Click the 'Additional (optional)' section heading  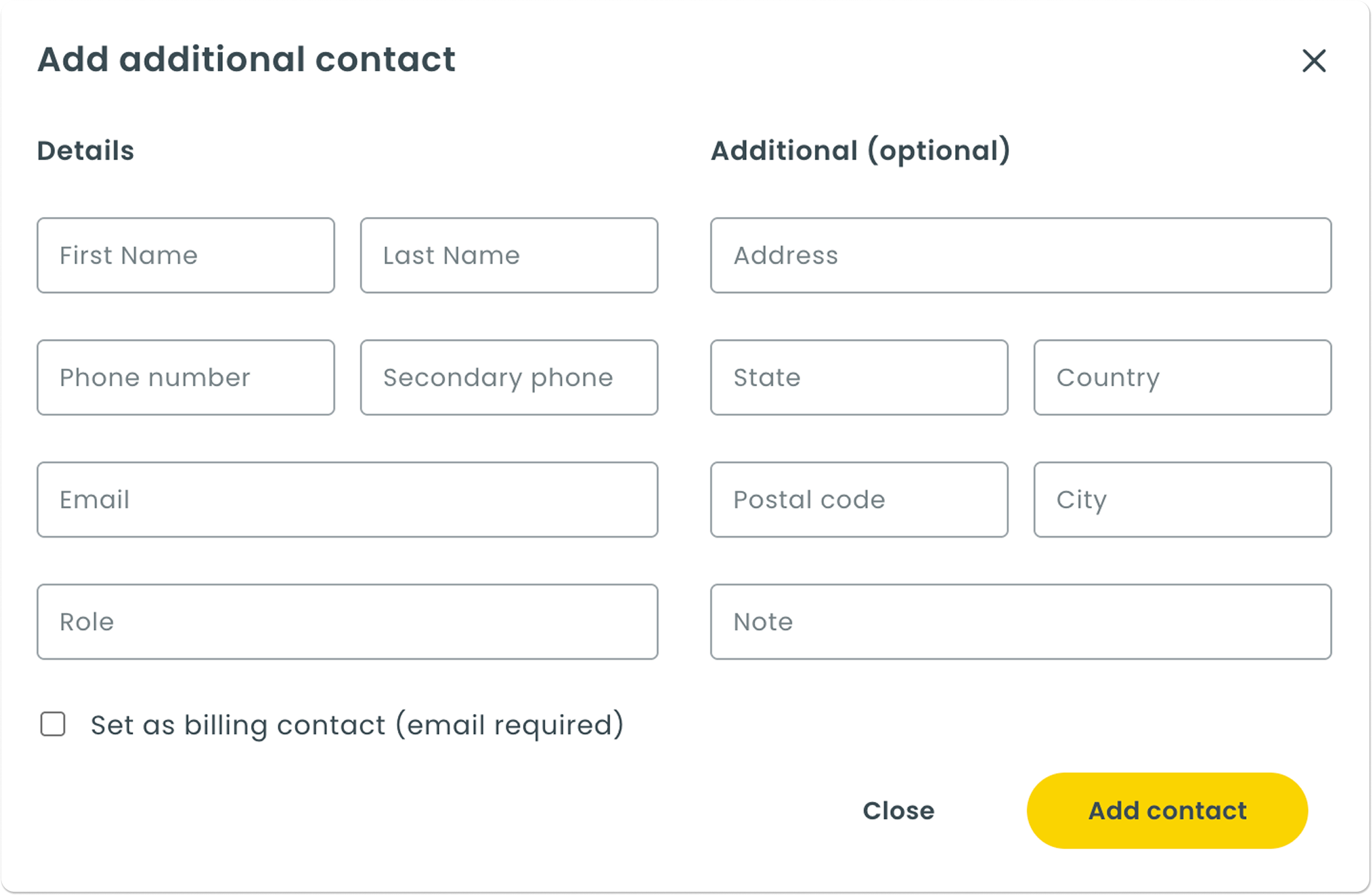[x=860, y=151]
